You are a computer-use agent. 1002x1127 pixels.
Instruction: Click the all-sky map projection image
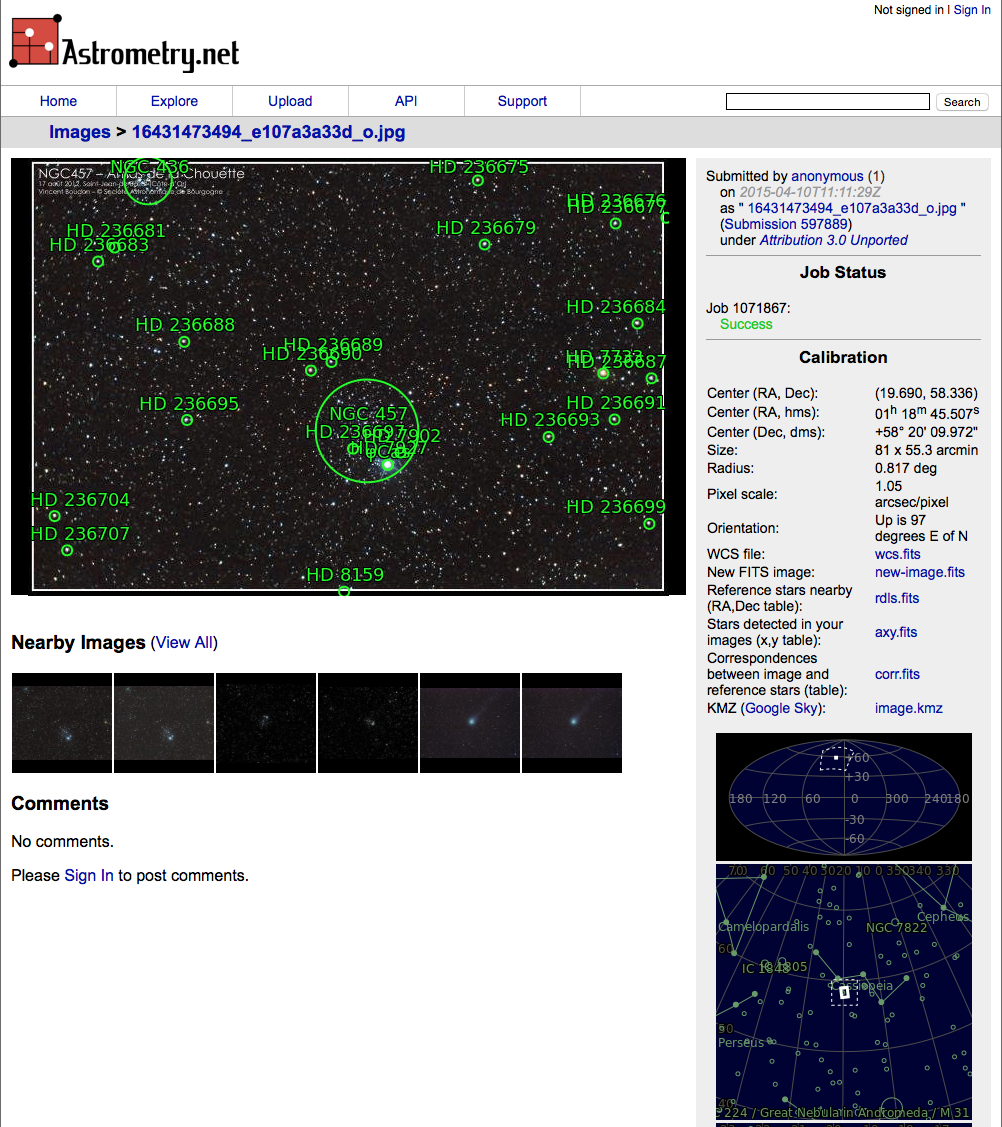coord(843,796)
